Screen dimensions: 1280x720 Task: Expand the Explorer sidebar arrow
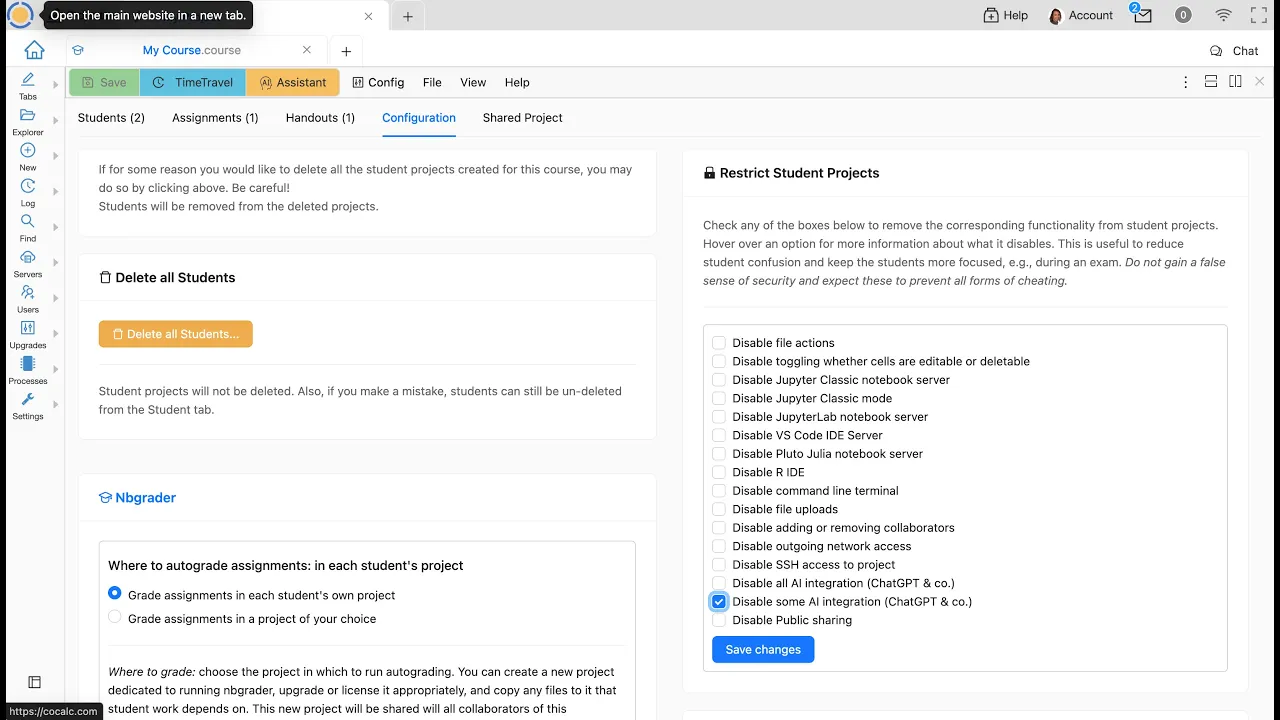(x=55, y=121)
